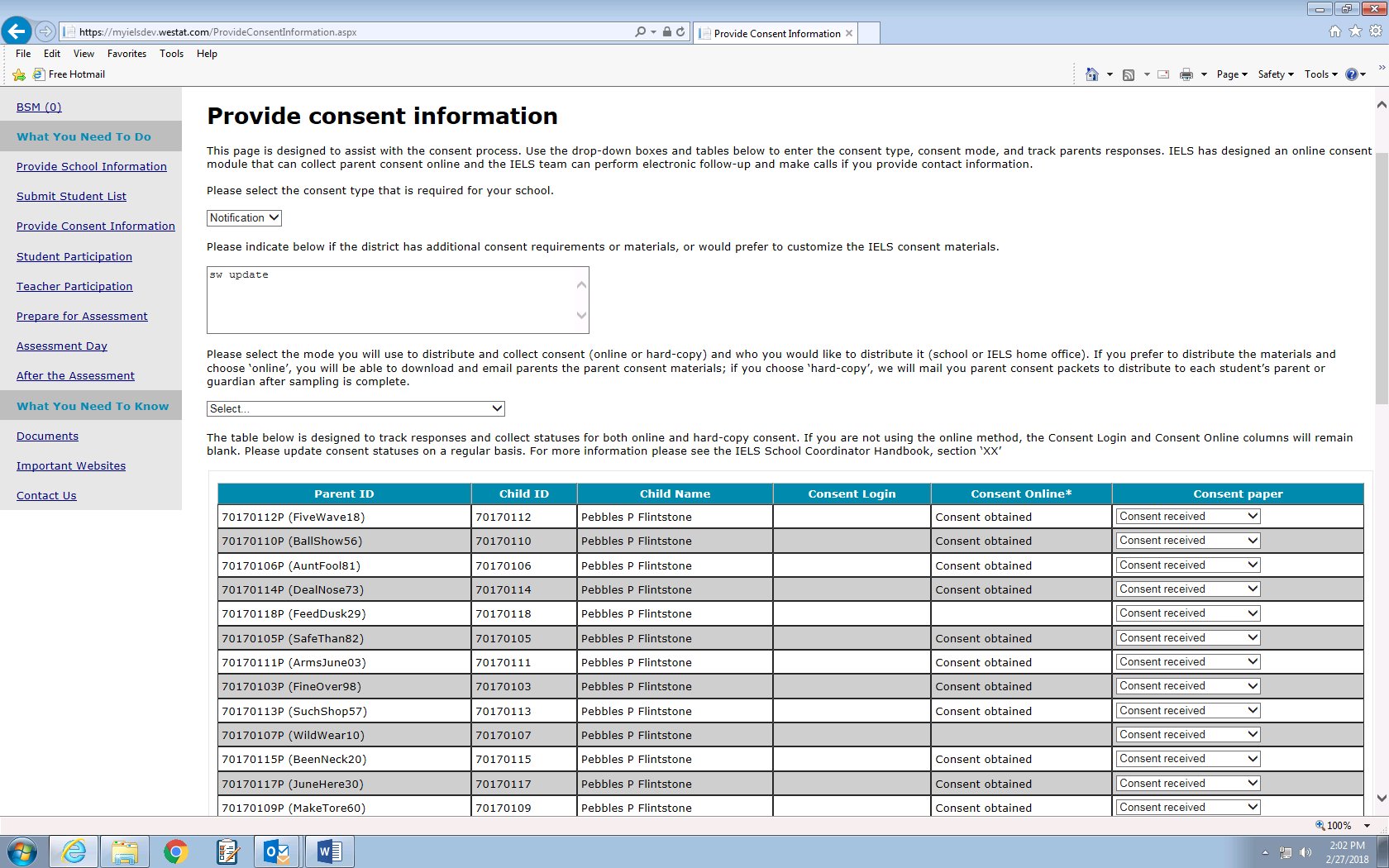1389x868 pixels.
Task: Go to Prepare for Assessment
Action: [82, 317]
